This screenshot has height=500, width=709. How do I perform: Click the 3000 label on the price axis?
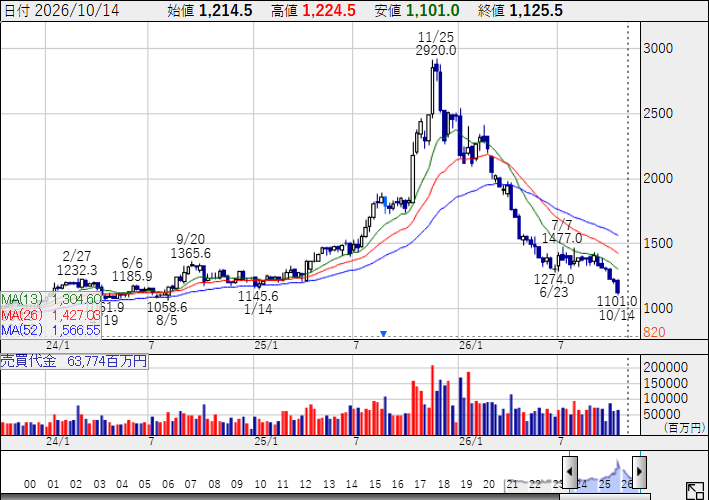pos(658,48)
